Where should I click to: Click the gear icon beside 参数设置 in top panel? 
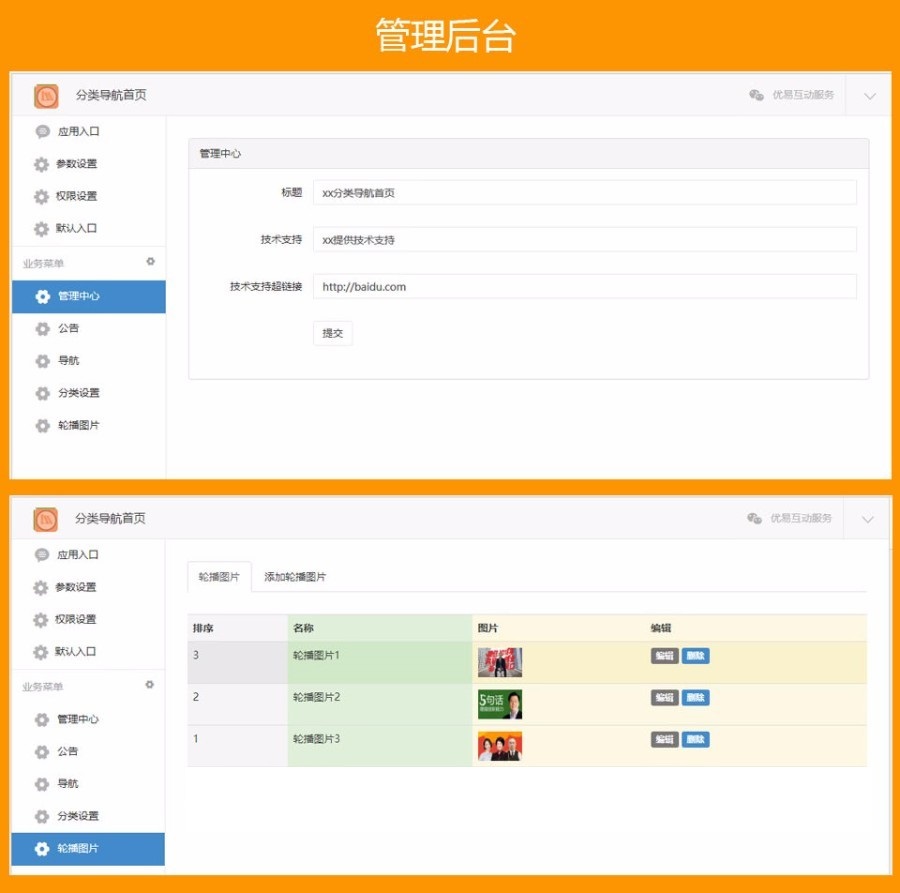pos(41,164)
